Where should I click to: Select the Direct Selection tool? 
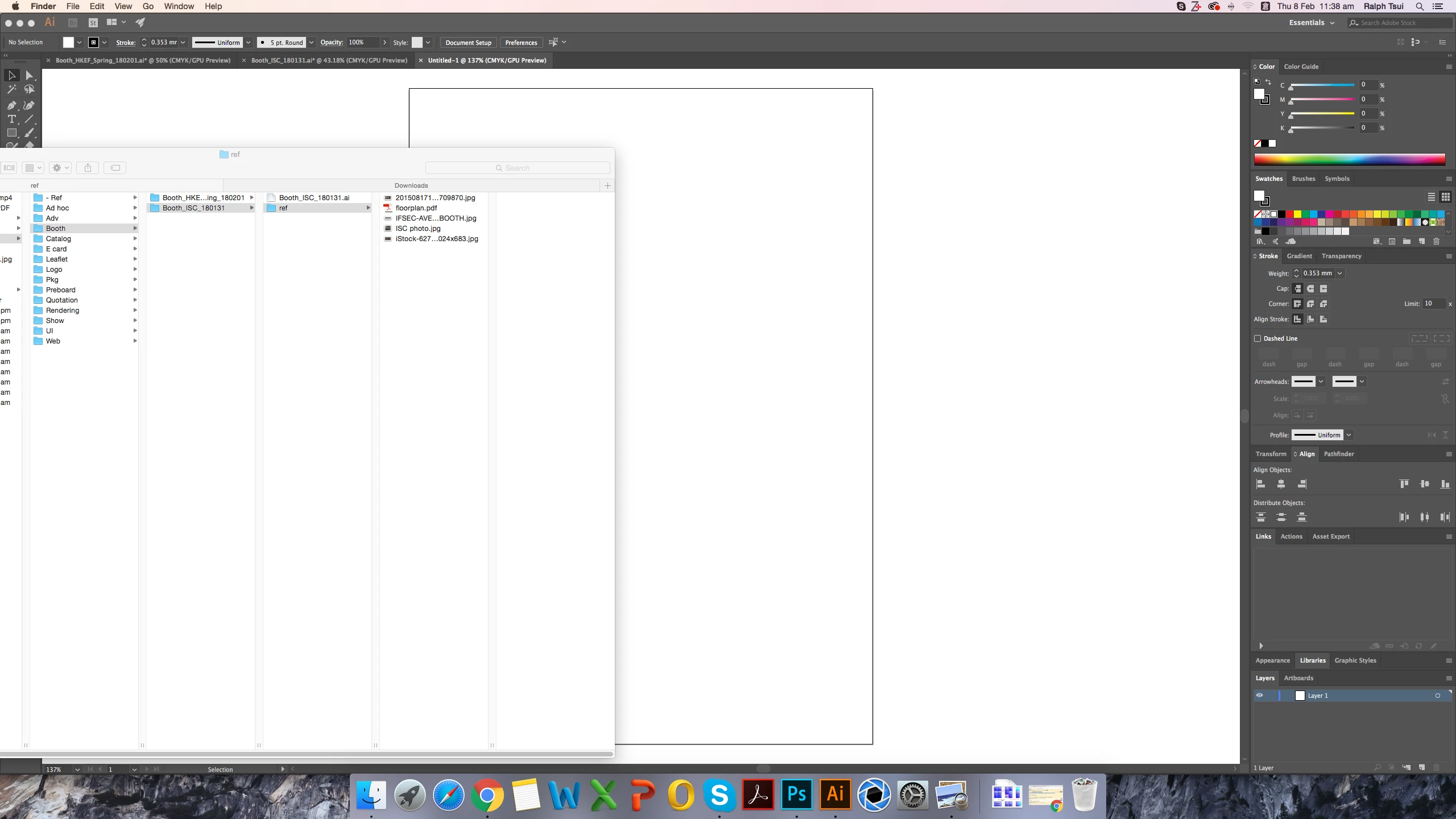30,76
